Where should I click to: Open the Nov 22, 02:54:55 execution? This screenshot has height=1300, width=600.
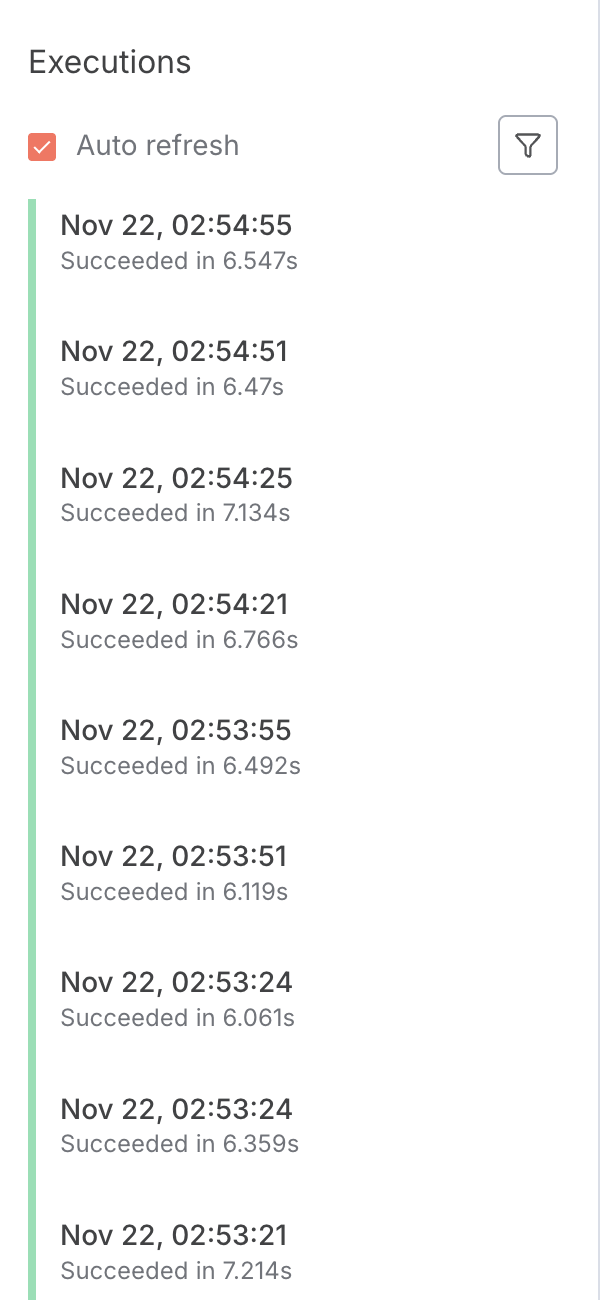click(176, 225)
